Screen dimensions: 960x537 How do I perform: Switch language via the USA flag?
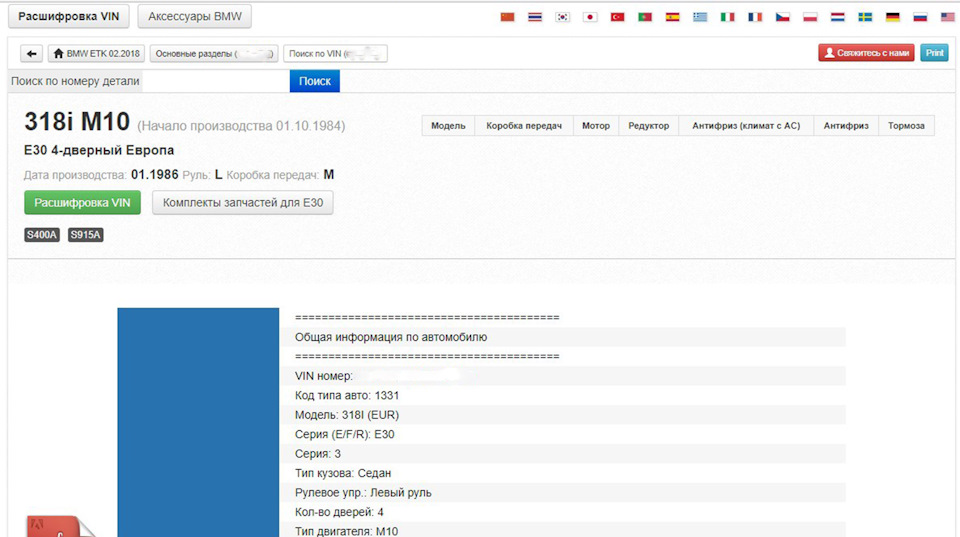948,17
